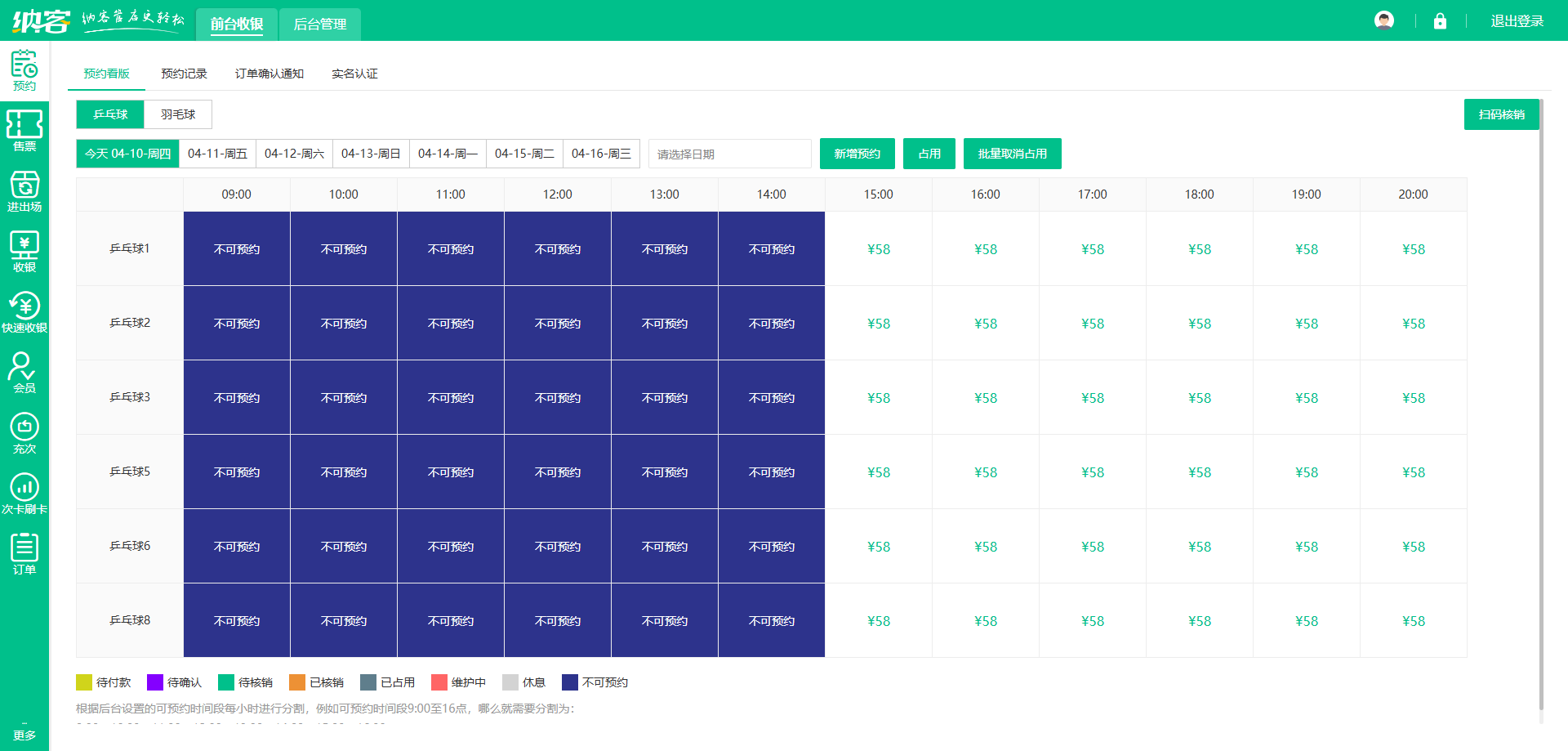Select the 羽毛球 venue type
The width and height of the screenshot is (1568, 751).
178,114
